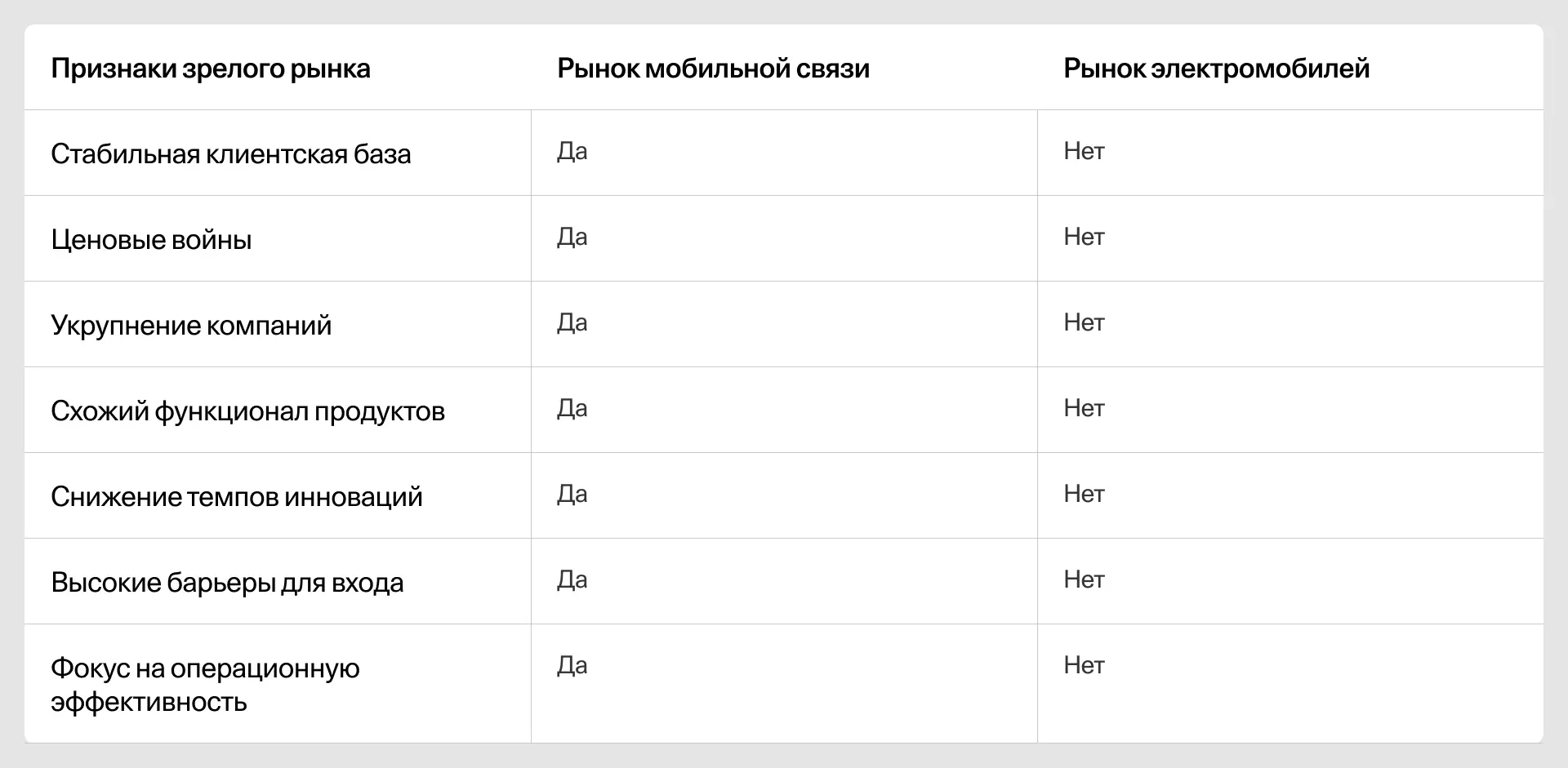
Task: Click the 'Укрупнение компаний' row label
Action: point(191,326)
